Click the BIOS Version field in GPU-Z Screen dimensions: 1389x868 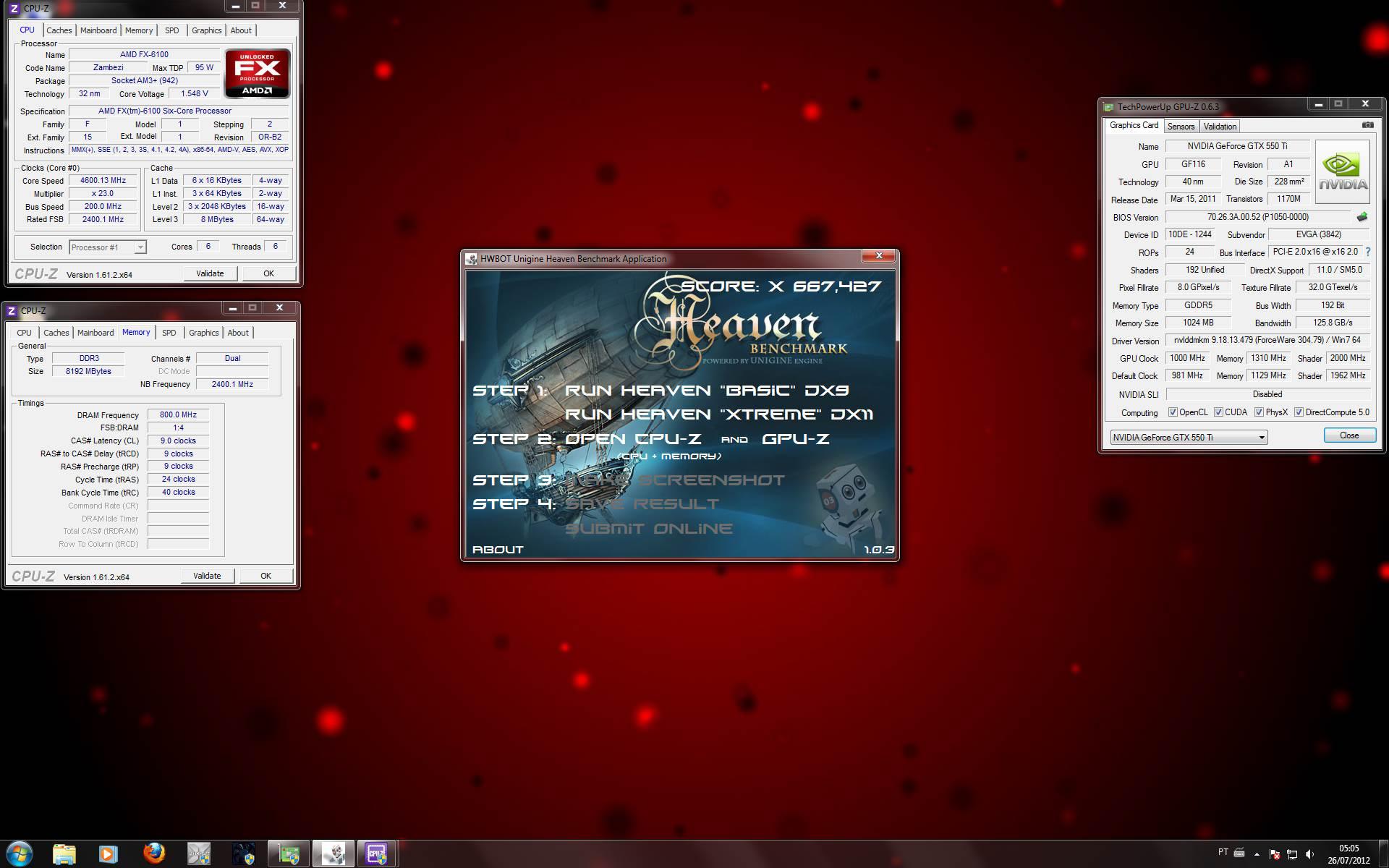[x=1257, y=217]
